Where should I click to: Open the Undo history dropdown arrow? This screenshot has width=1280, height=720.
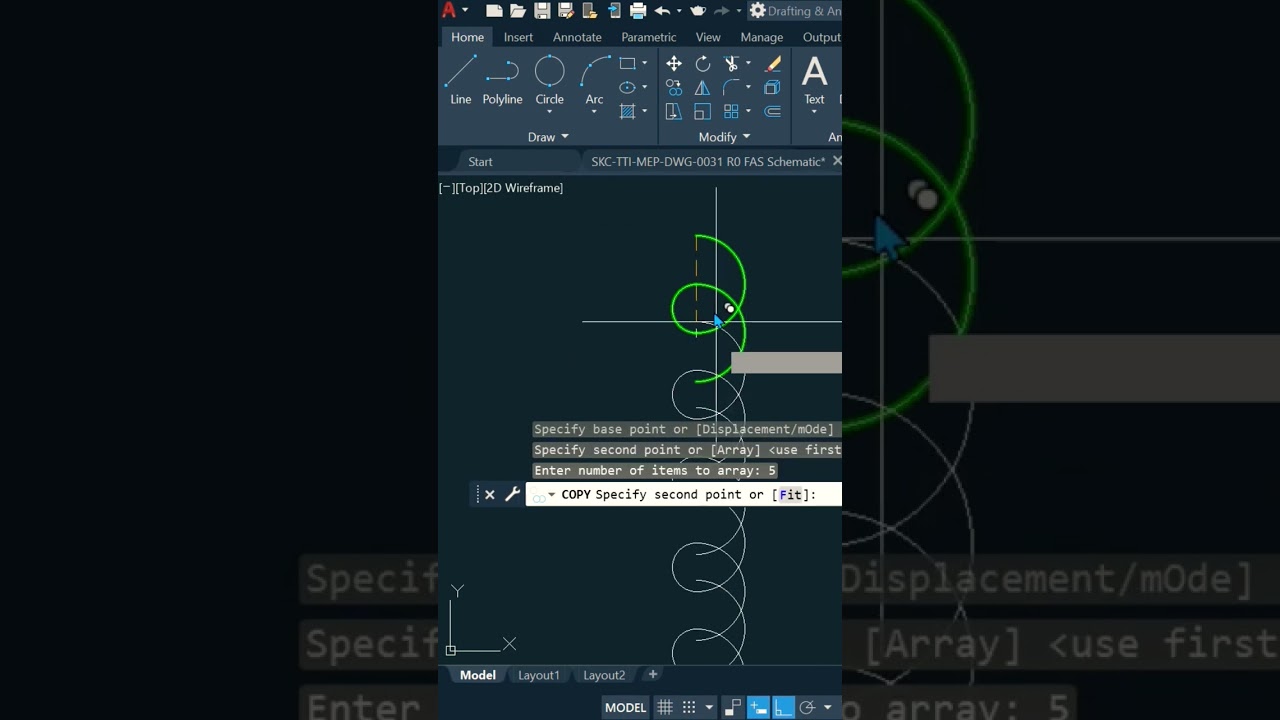tap(679, 11)
